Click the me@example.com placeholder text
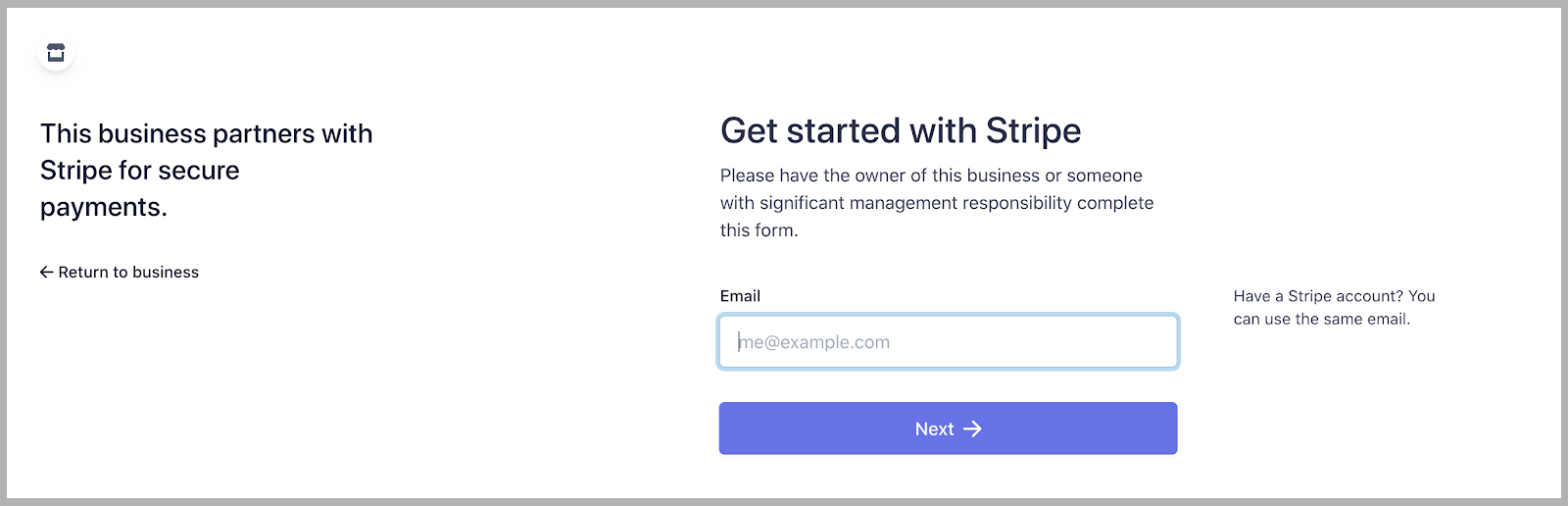Image resolution: width=1568 pixels, height=506 pixels. pyautogui.click(x=814, y=342)
